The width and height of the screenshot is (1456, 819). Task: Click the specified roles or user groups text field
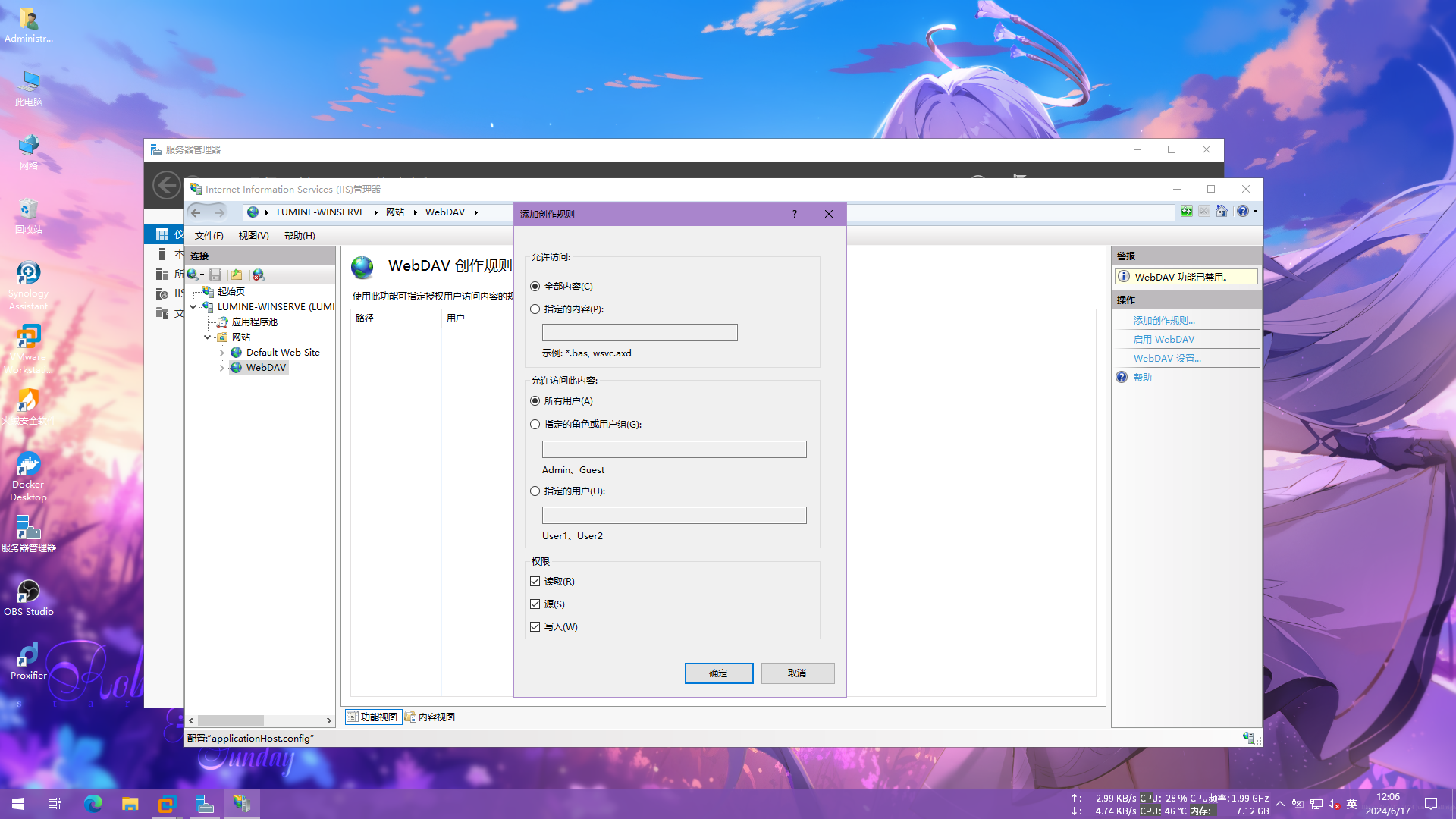click(673, 450)
